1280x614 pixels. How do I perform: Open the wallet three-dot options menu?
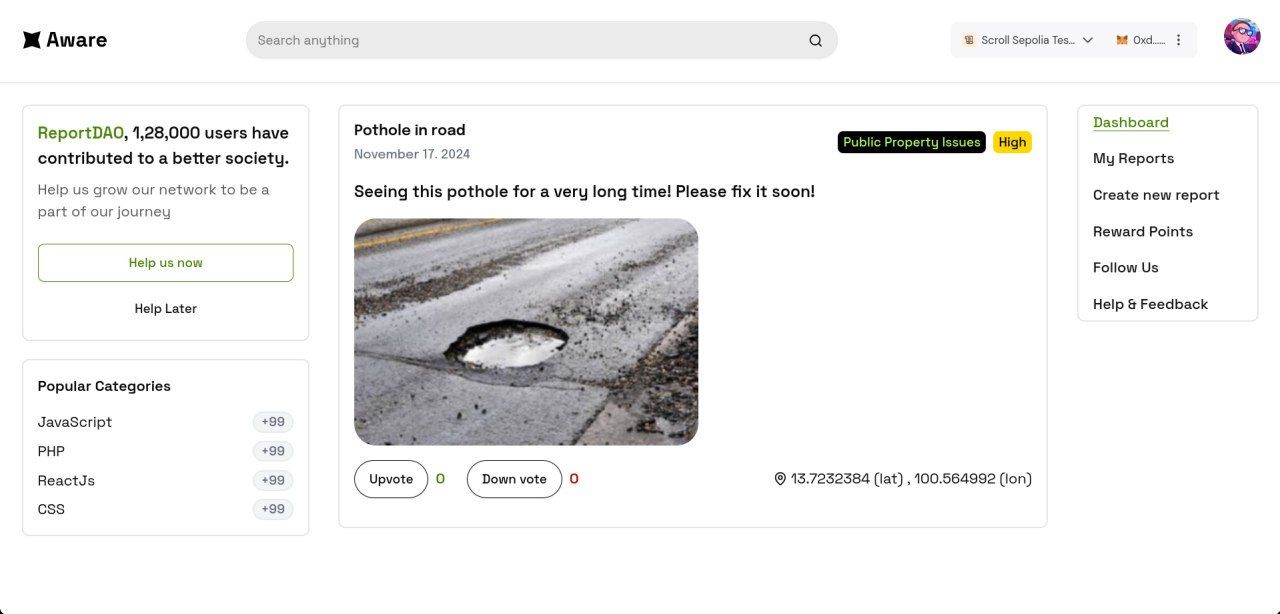pyautogui.click(x=1178, y=40)
